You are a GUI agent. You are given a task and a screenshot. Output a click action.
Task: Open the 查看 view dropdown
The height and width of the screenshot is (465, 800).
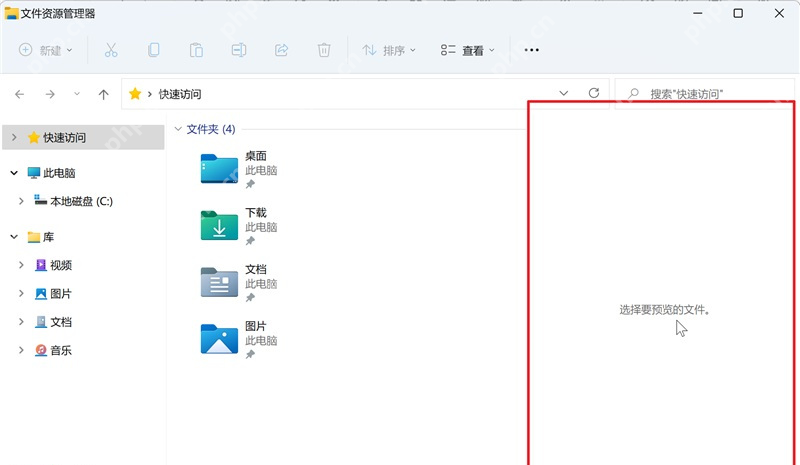click(467, 50)
